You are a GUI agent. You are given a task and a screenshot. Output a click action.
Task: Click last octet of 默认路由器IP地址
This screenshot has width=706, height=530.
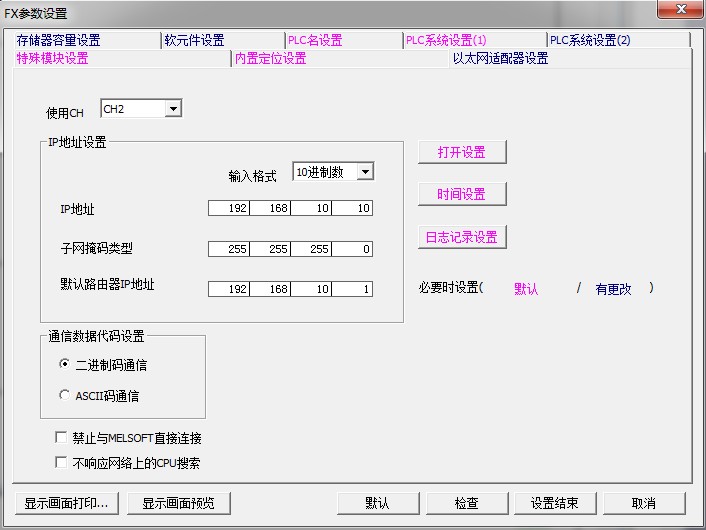click(352, 289)
